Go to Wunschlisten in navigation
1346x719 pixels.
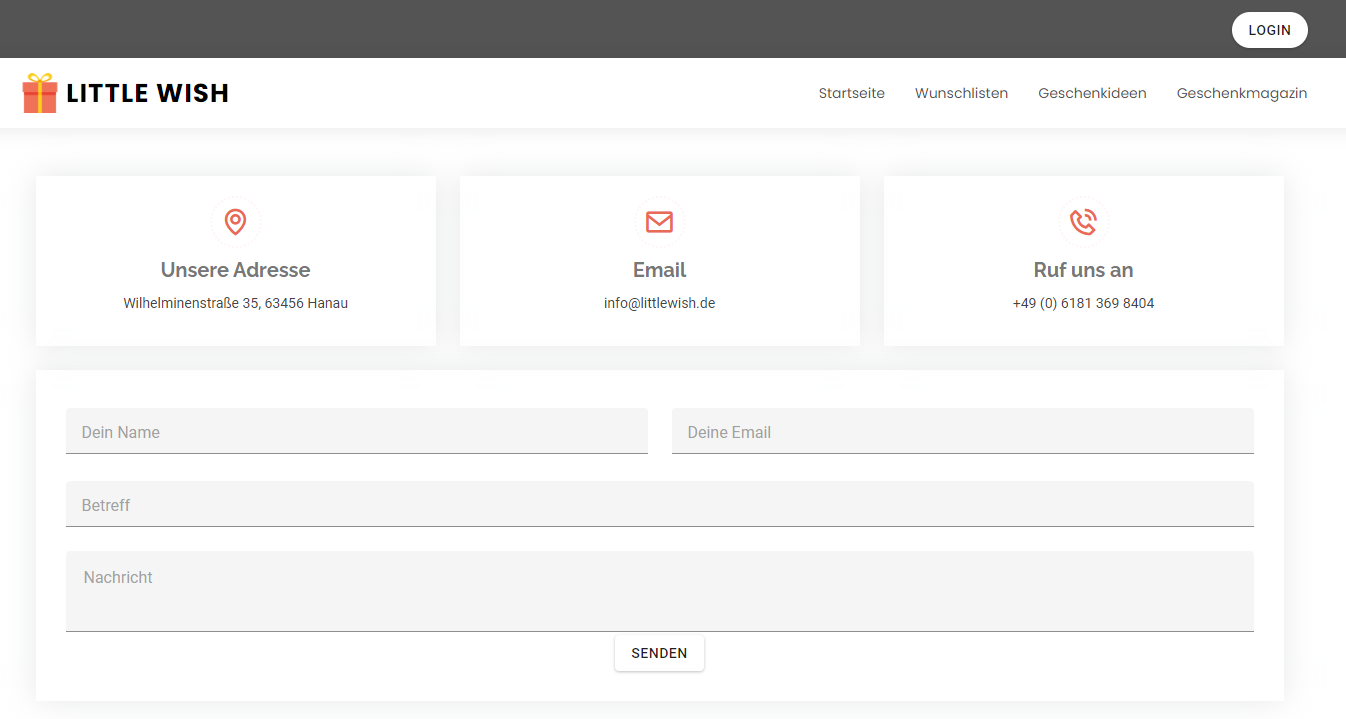(x=961, y=93)
